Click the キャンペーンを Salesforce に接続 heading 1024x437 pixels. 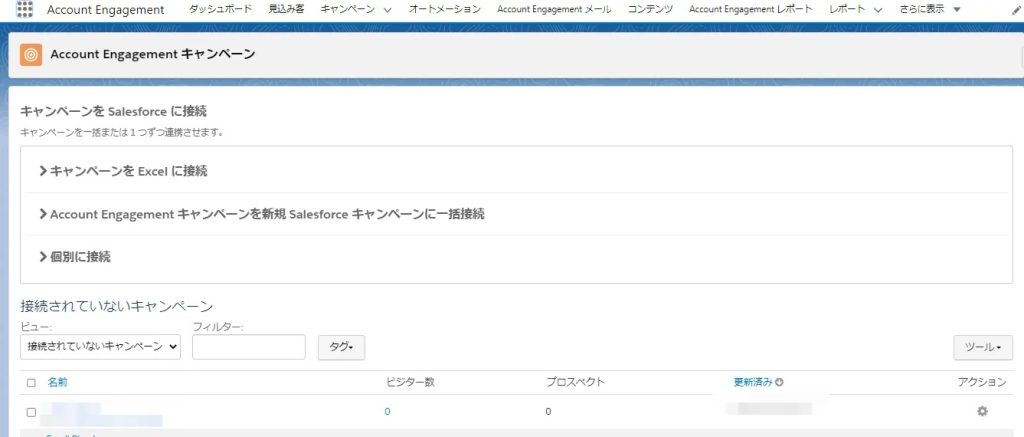tap(114, 111)
